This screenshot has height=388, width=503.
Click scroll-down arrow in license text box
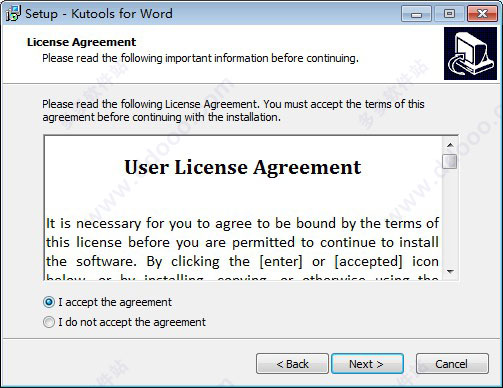click(450, 271)
